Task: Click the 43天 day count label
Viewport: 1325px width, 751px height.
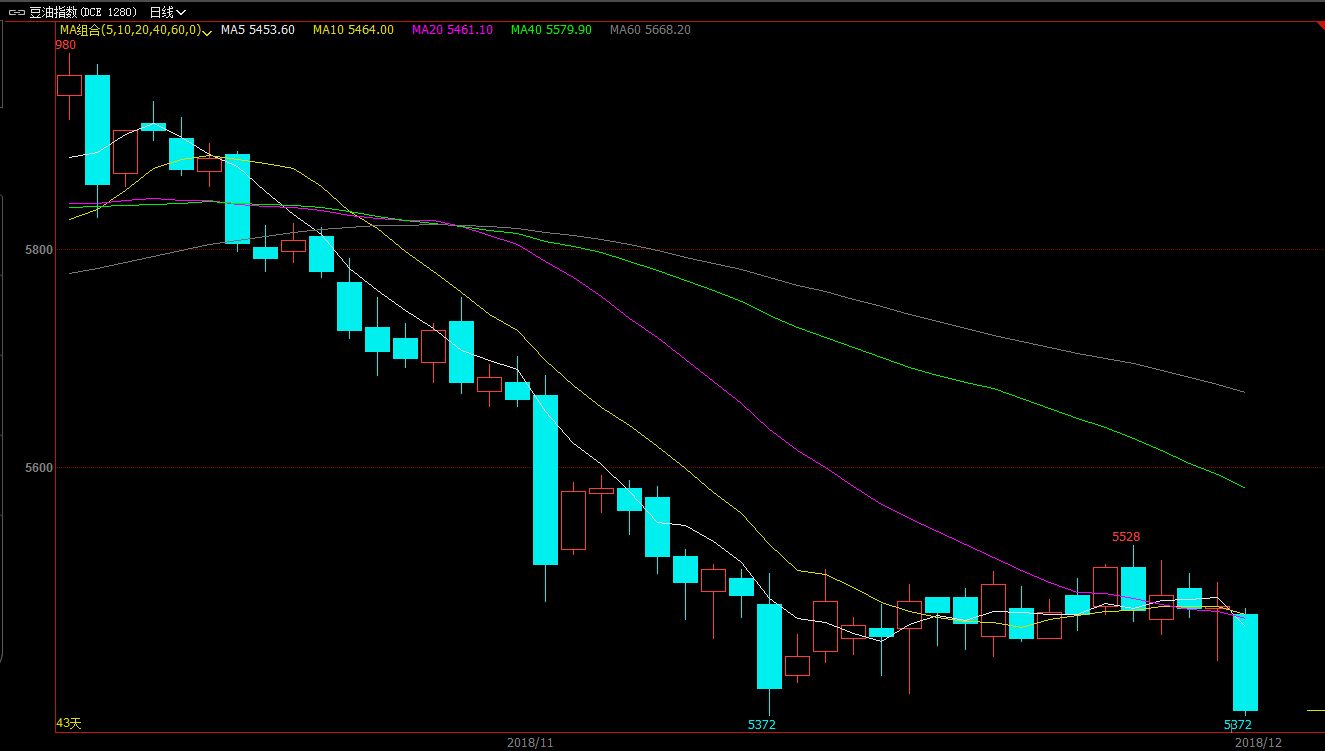Action: pos(68,723)
